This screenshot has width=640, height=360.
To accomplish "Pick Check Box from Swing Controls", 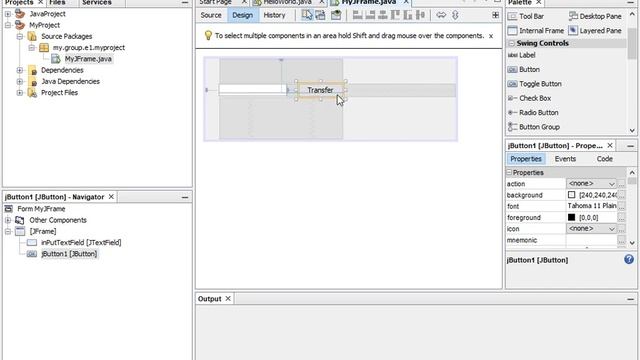I will 529,98.
